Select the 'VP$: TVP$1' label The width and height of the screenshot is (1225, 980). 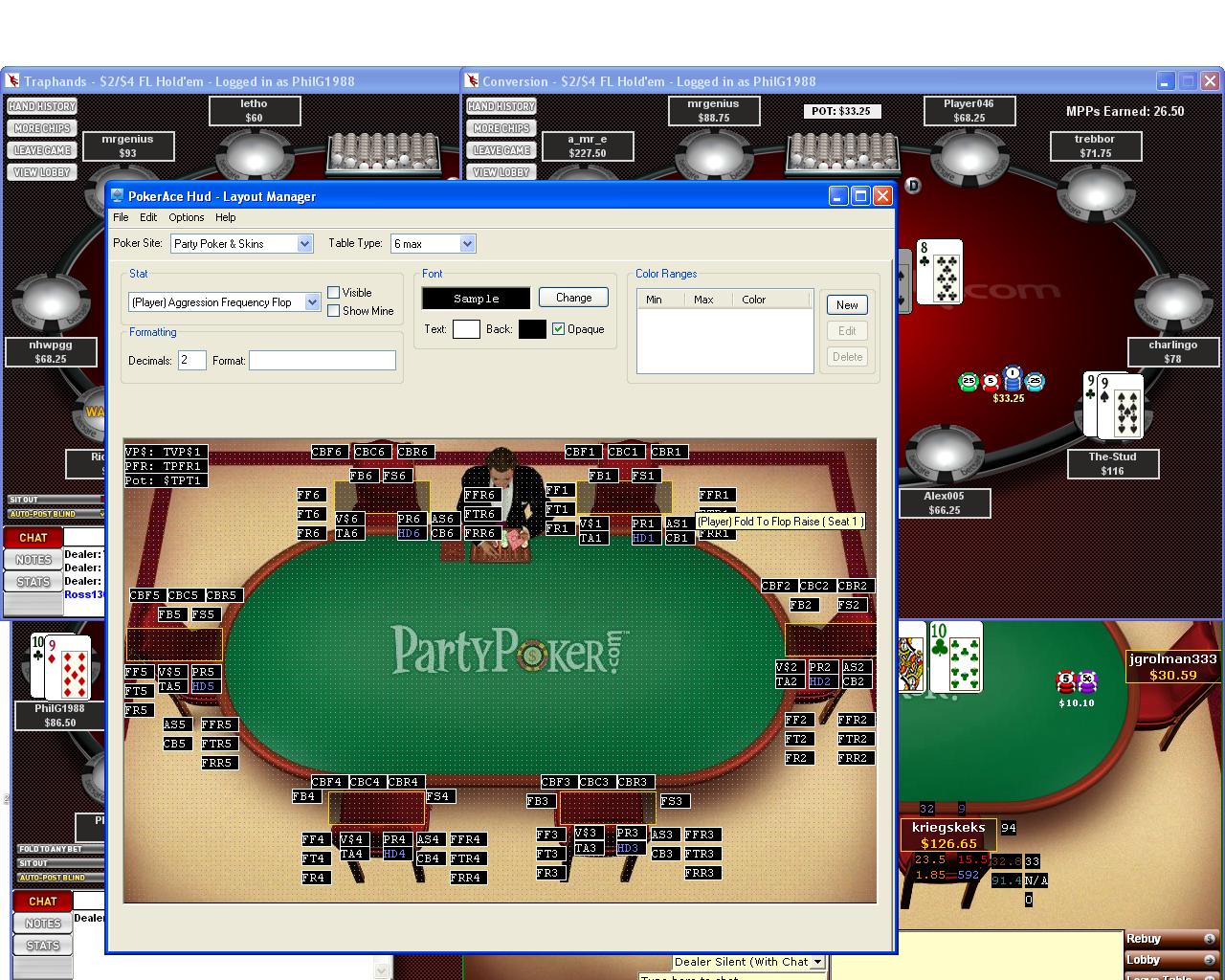tap(166, 452)
